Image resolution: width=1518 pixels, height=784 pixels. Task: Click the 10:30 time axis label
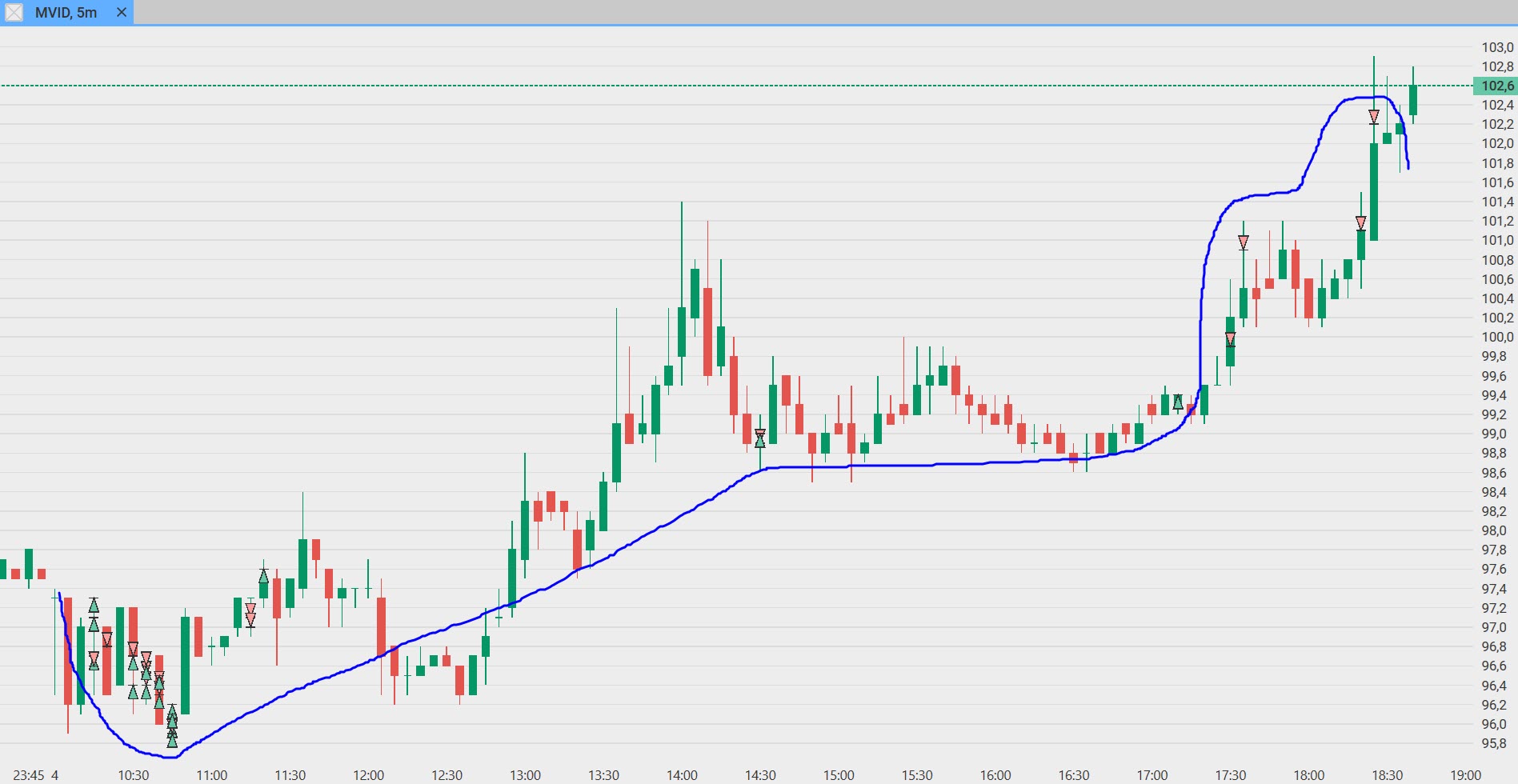click(x=134, y=775)
